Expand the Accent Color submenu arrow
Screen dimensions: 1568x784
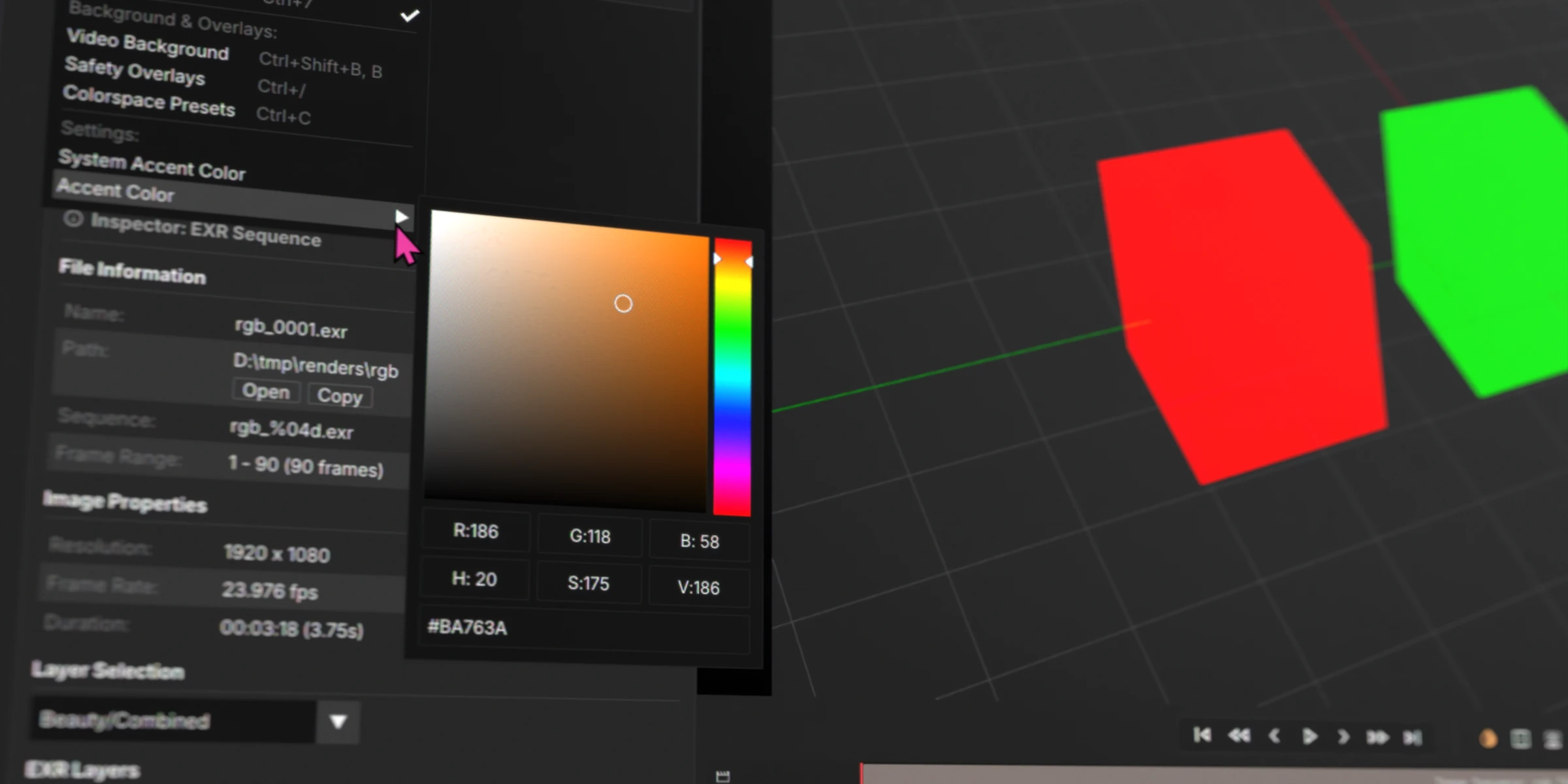[402, 217]
